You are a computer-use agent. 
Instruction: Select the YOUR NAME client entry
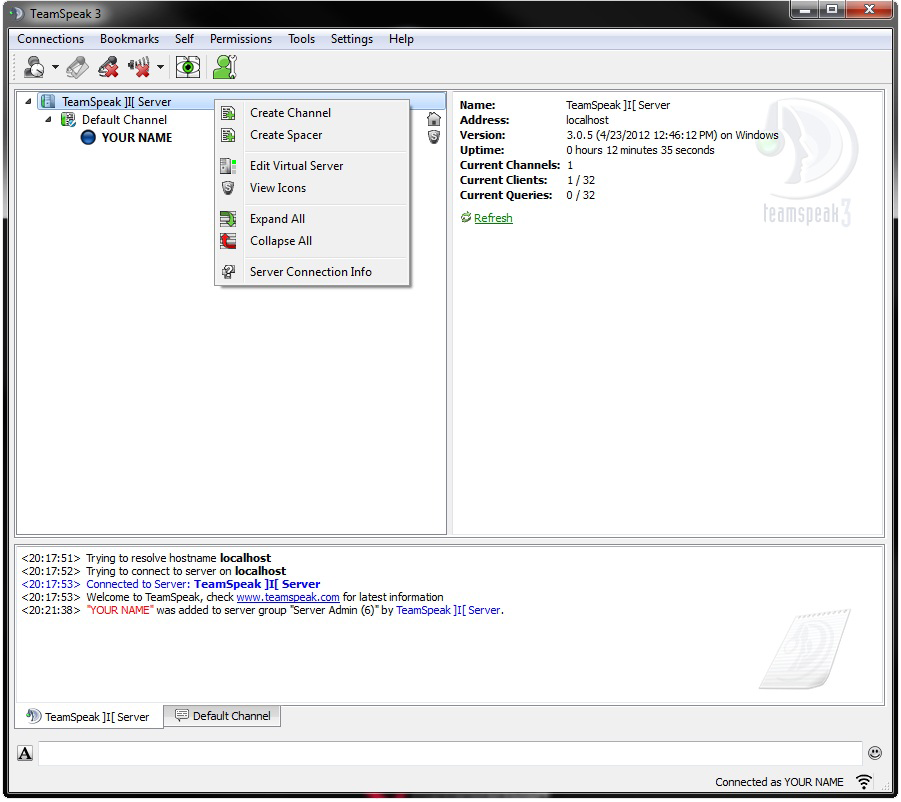click(137, 138)
